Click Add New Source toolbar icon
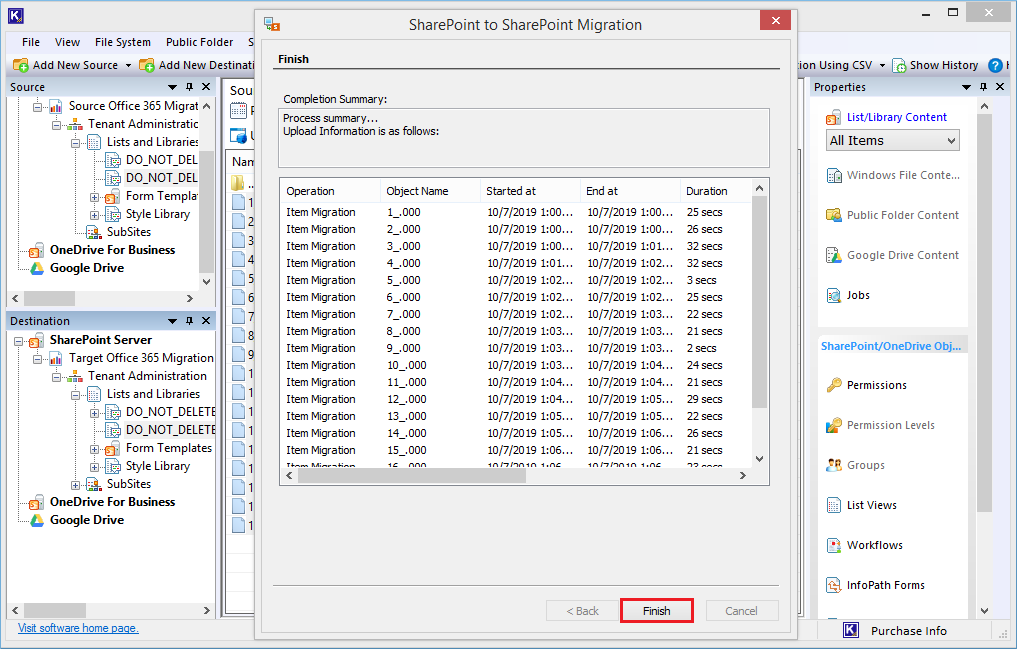Viewport: 1017px width, 649px height. pyautogui.click(x=21, y=65)
